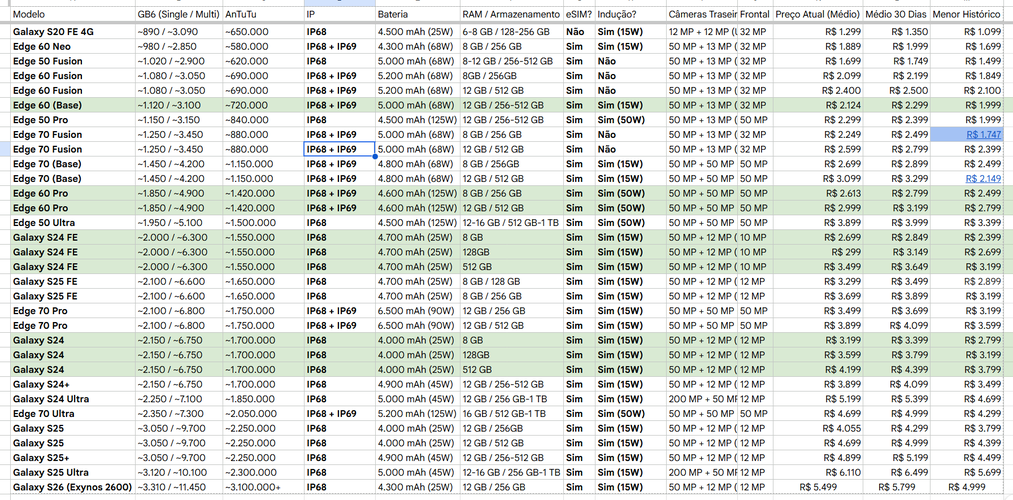Viewport: 1013px width, 500px height.
Task: Click the ~3.310 / ~11.450 benchmark cell
Action: (178, 486)
